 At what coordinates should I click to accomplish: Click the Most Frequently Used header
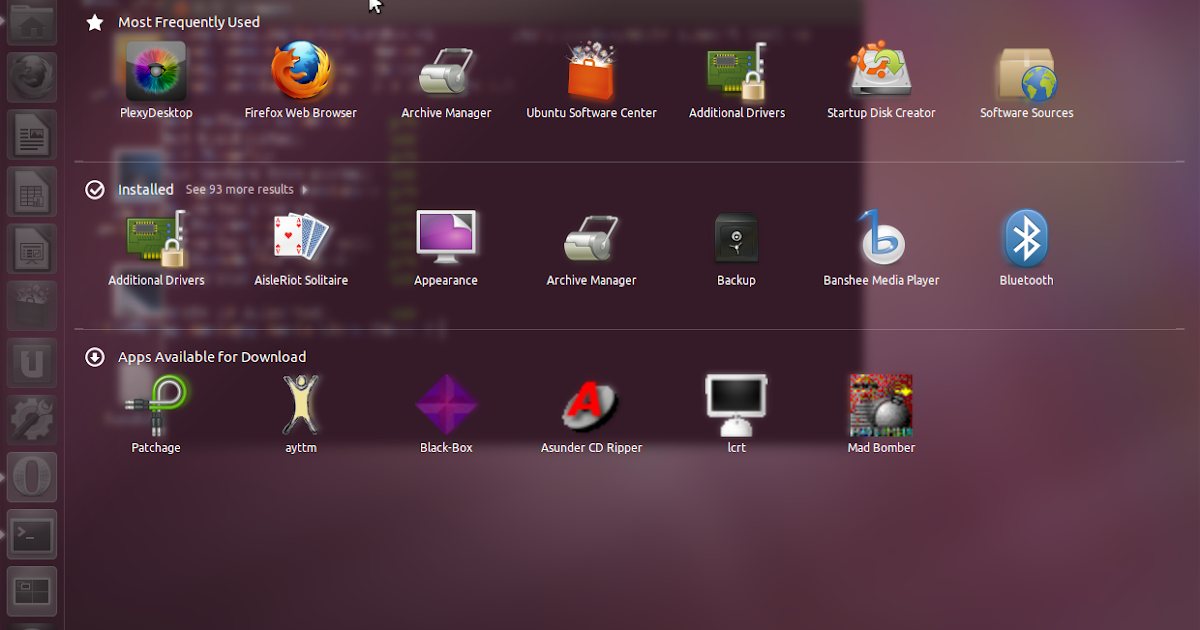click(x=189, y=22)
